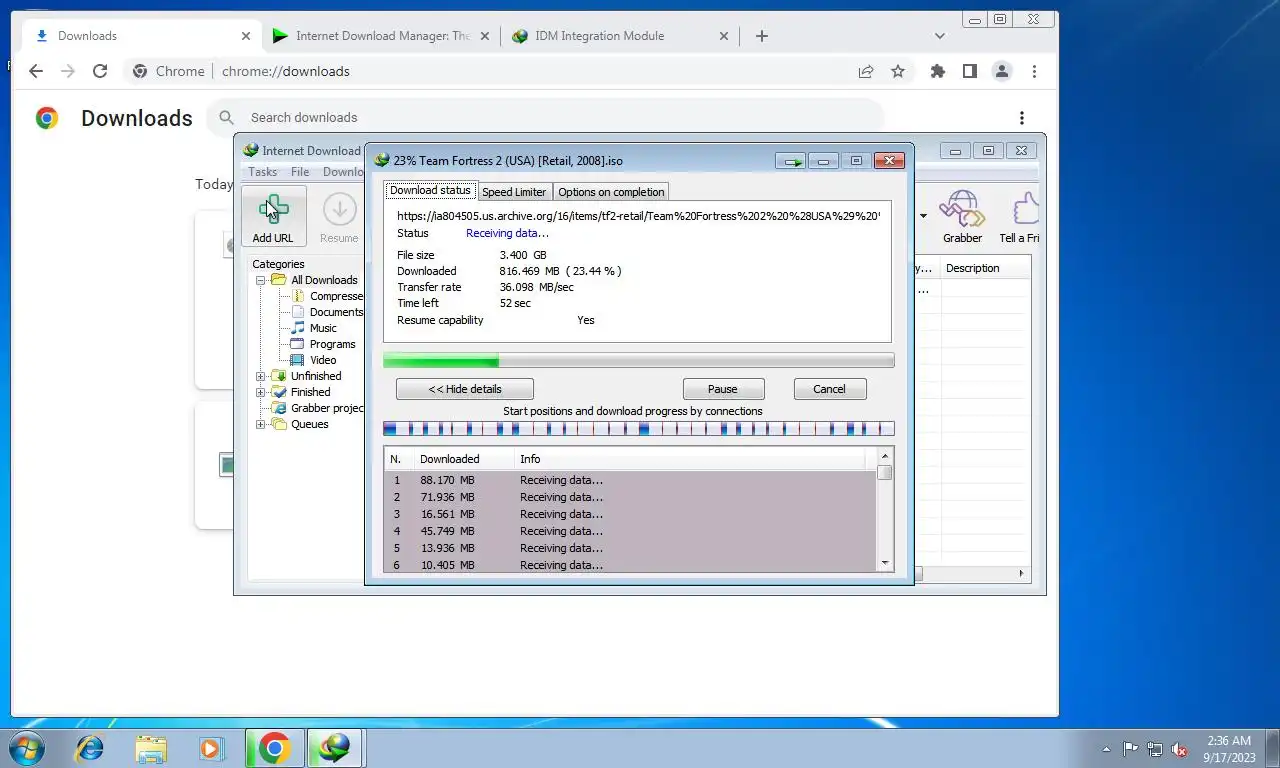Viewport: 1280px width, 768px height.
Task: Switch to IDM Integration Module Chrome tab
Action: [620, 36]
